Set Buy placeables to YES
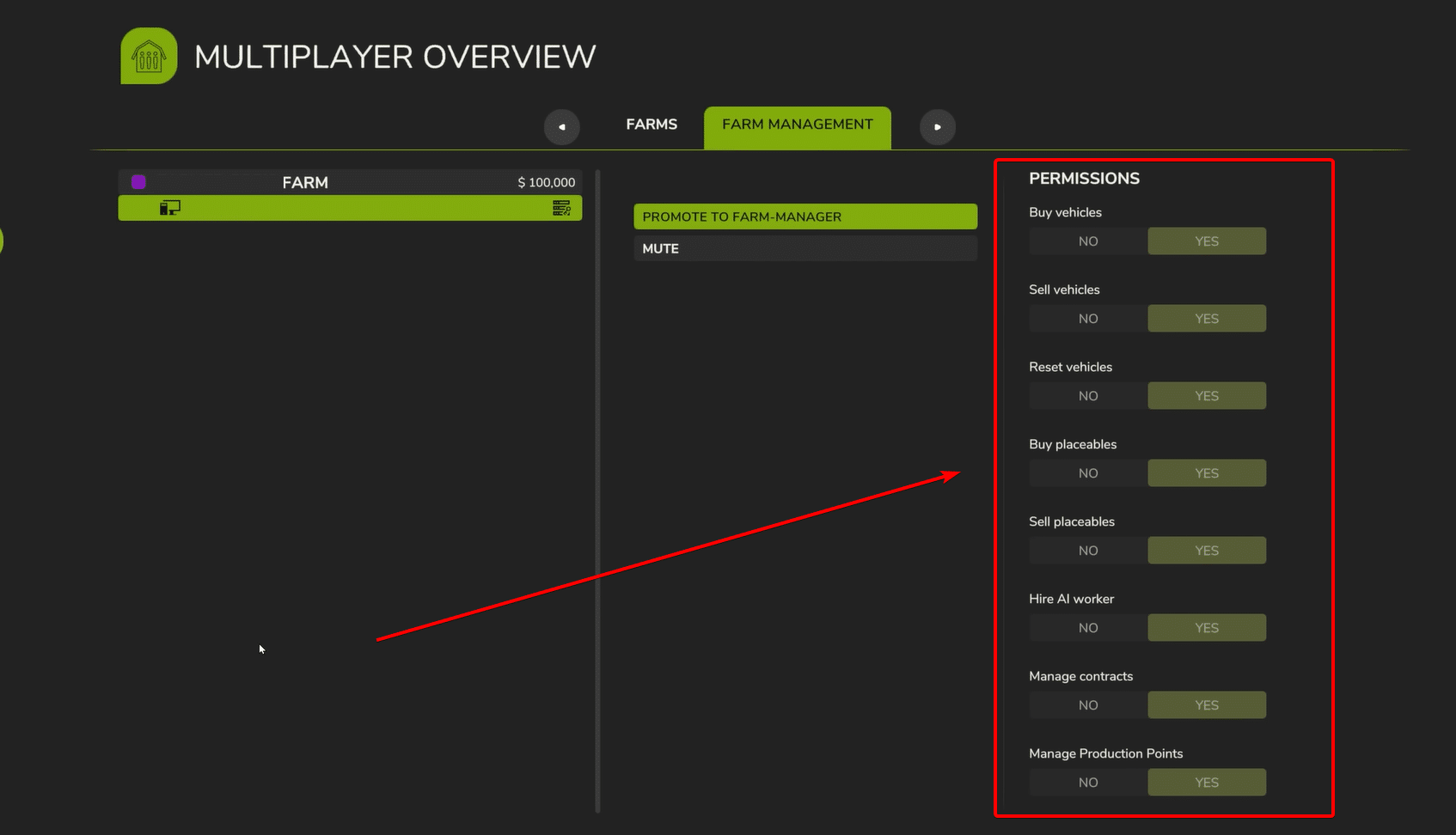 pyautogui.click(x=1207, y=473)
